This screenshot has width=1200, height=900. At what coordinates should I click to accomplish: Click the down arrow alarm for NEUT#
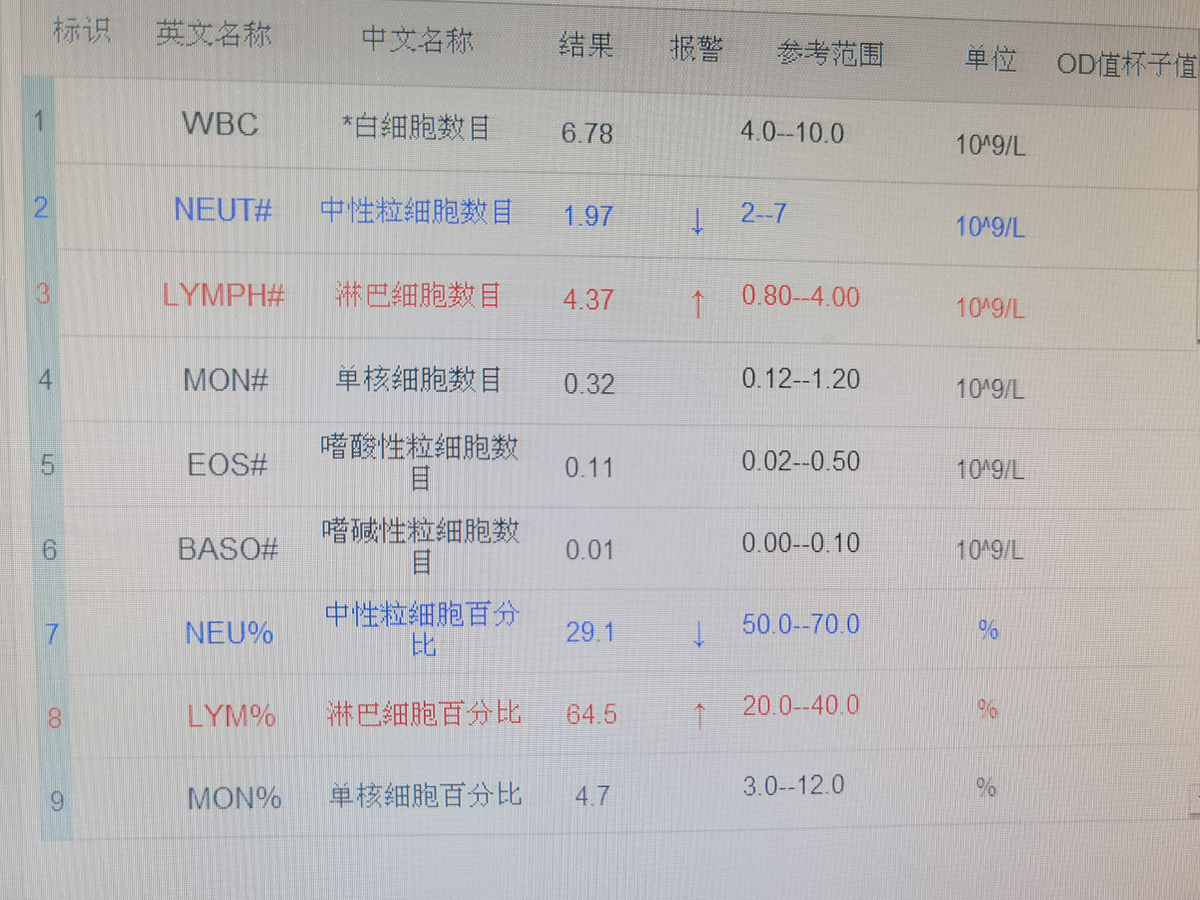click(697, 224)
